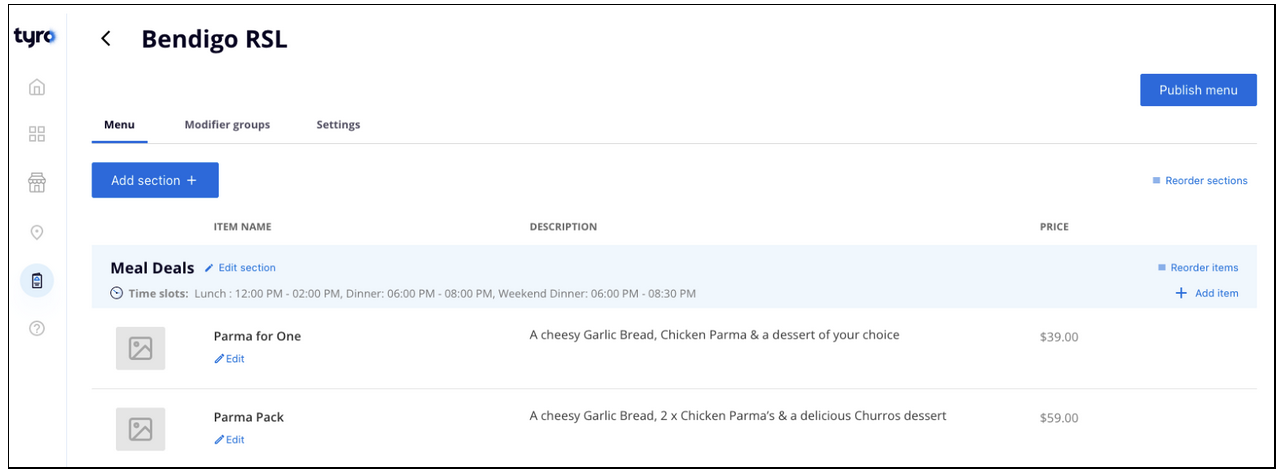Image resolution: width=1282 pixels, height=472 pixels.
Task: Select the Menu tab
Action: [119, 125]
